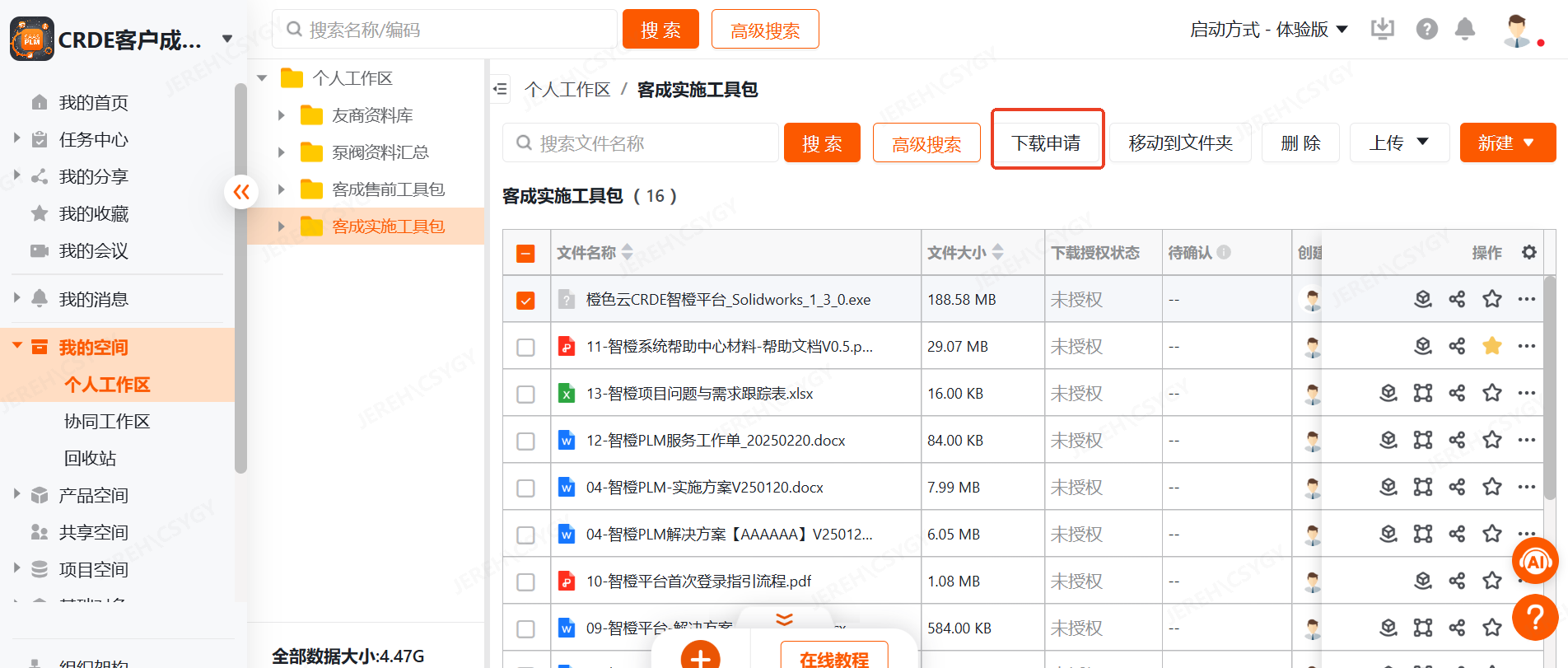Expand the 任务中心 sidebar arrow
Viewport: 1568px width, 668px height.
16,138
